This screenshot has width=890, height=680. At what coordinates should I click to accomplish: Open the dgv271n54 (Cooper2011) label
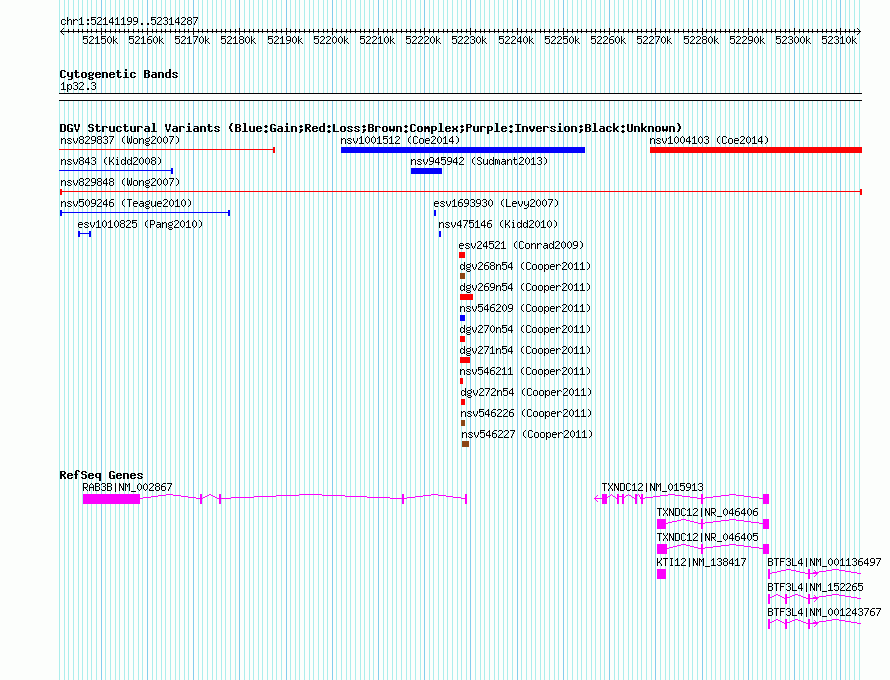pos(525,350)
